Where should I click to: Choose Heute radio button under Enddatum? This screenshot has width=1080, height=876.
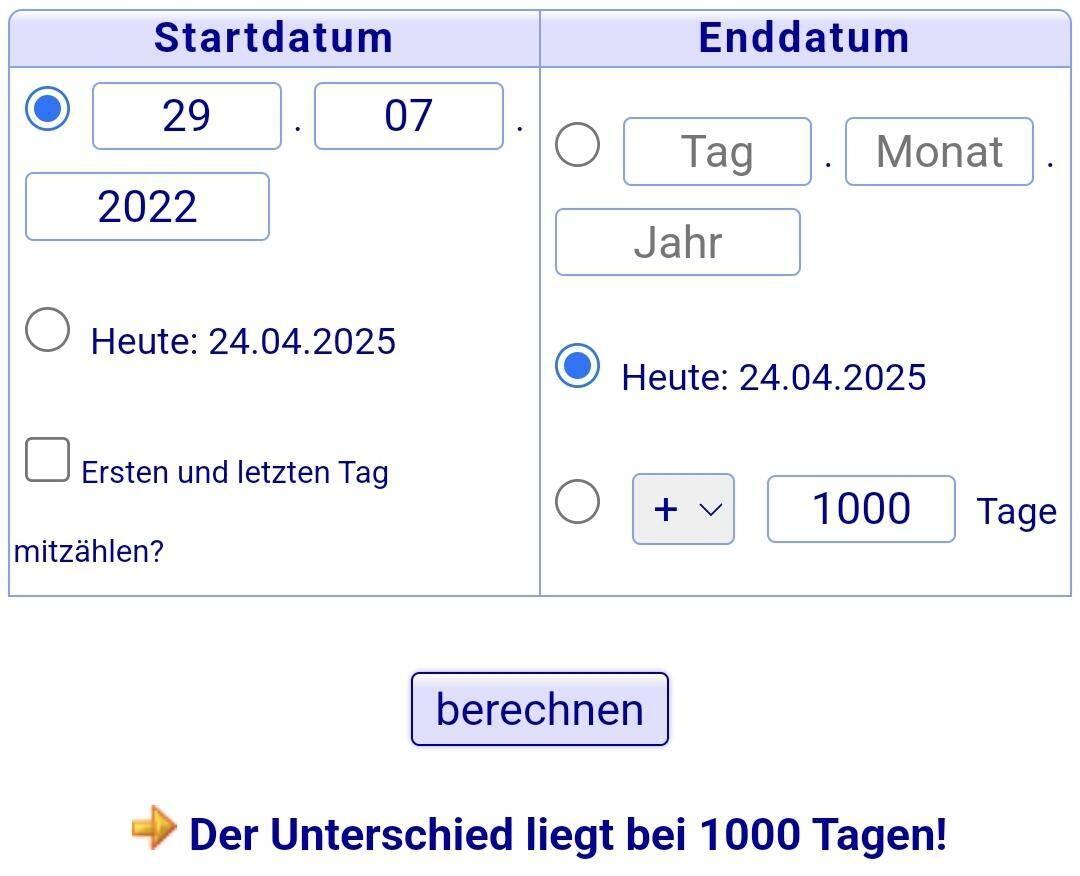coord(577,366)
